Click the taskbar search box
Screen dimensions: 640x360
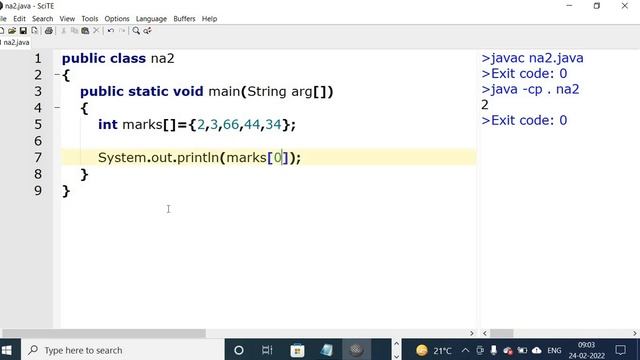[x=122, y=350]
